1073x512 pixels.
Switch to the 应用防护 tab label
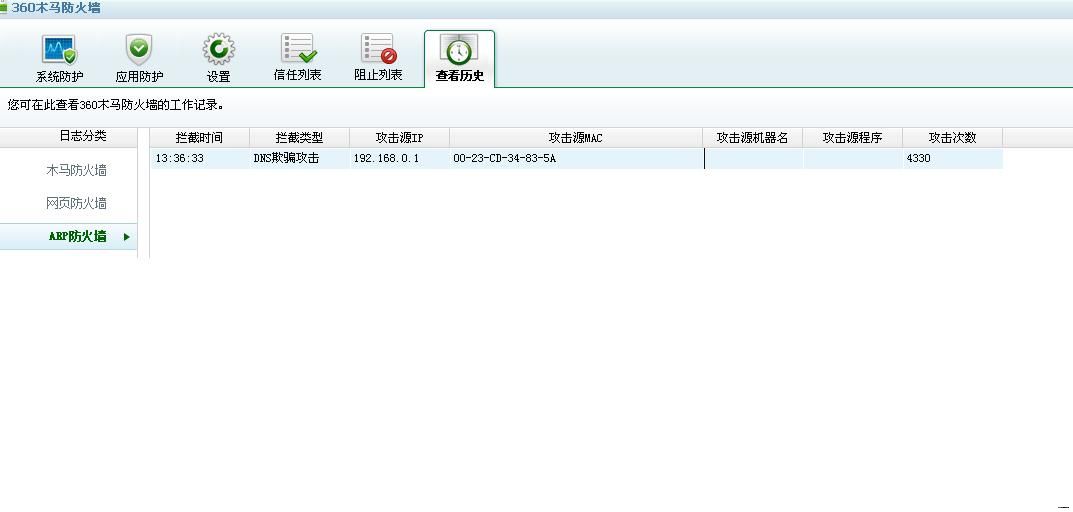[x=140, y=77]
